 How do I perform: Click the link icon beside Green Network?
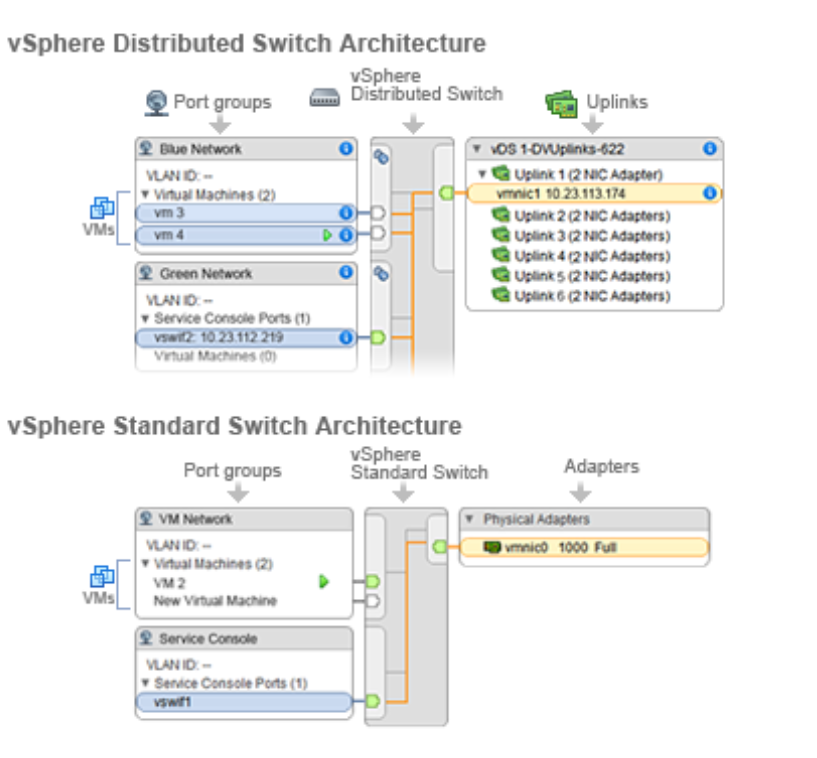(x=381, y=274)
